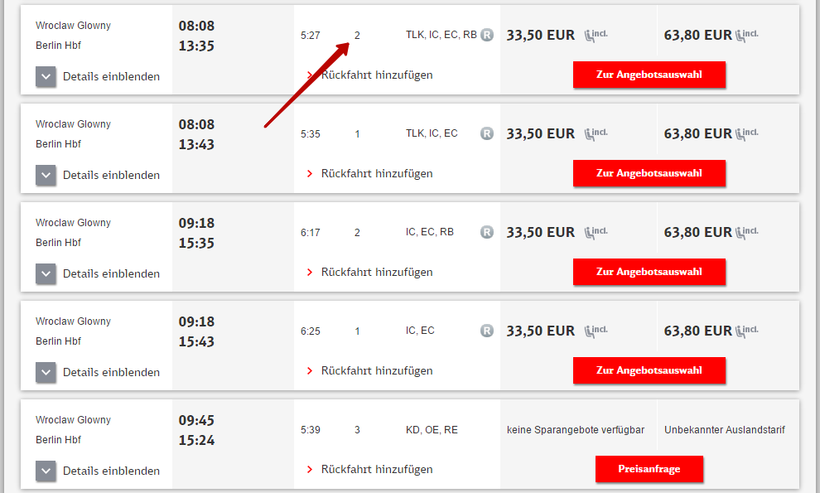Click the seat-included icon beside the first 63,80 EUR price
The image size is (820, 493).
pos(746,35)
